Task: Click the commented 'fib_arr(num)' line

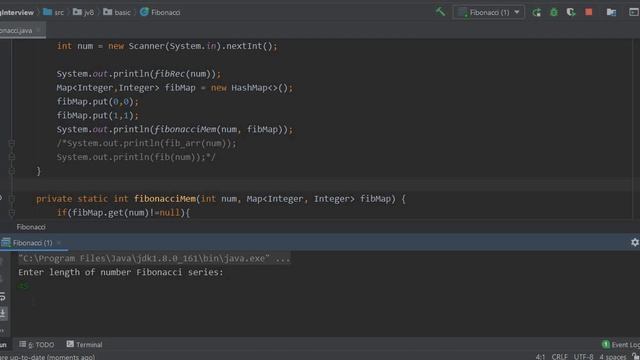Action: (x=147, y=143)
